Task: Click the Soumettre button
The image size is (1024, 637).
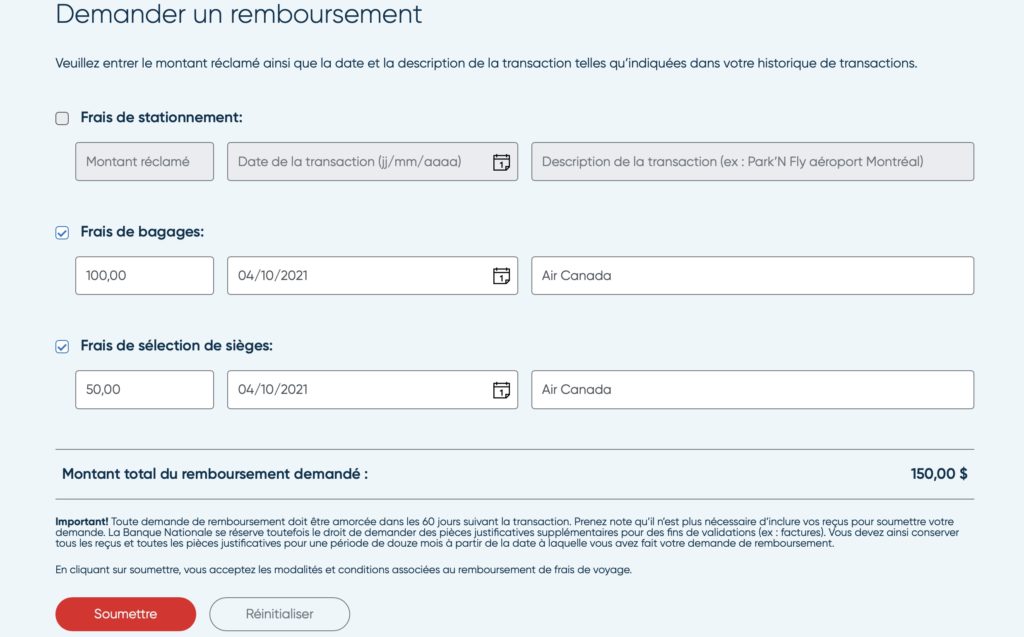Action: pos(125,614)
